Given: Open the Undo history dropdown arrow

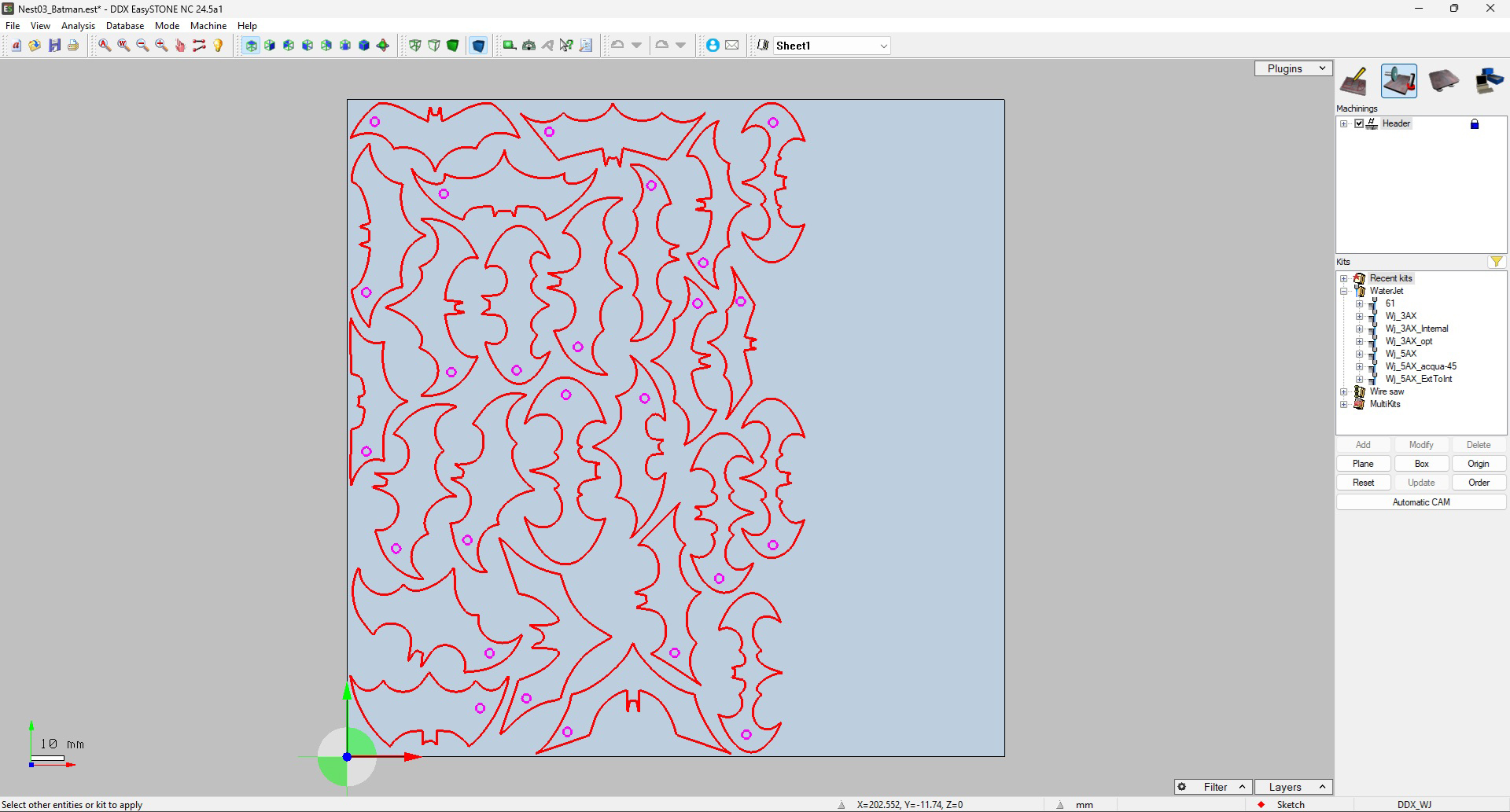Looking at the screenshot, I should (637, 46).
